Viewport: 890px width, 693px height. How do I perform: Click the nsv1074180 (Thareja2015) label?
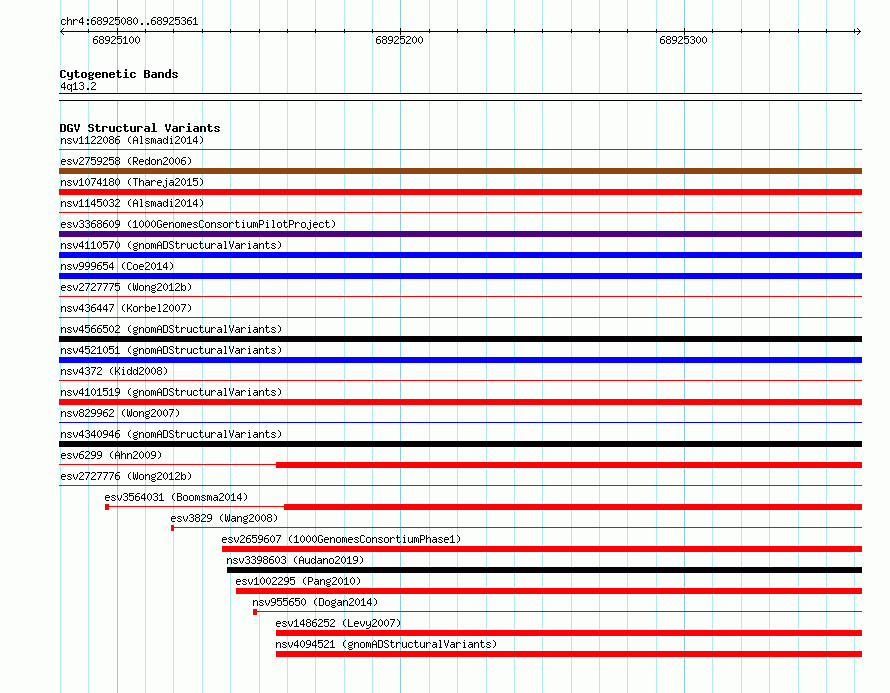[x=132, y=182]
